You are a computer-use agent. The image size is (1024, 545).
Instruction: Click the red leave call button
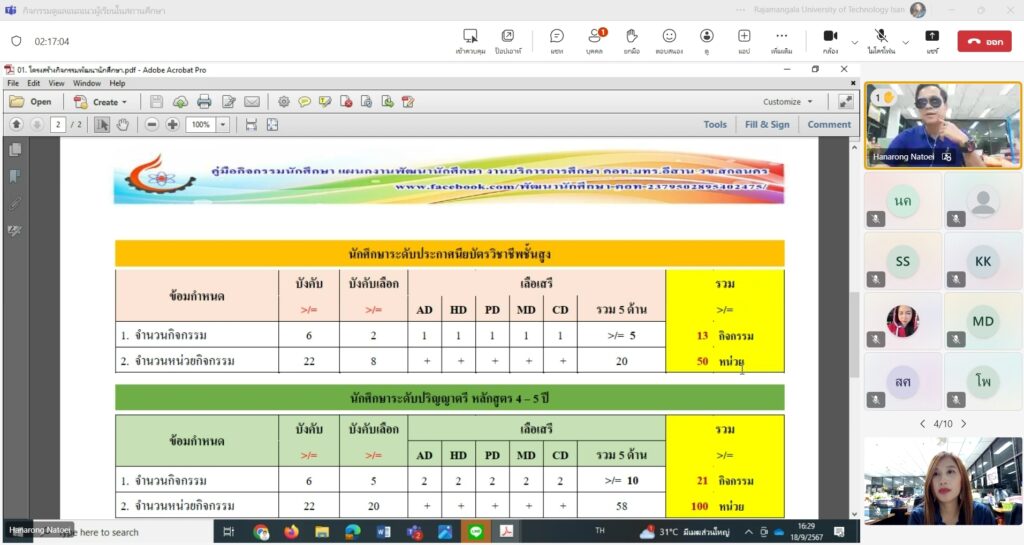pos(984,41)
